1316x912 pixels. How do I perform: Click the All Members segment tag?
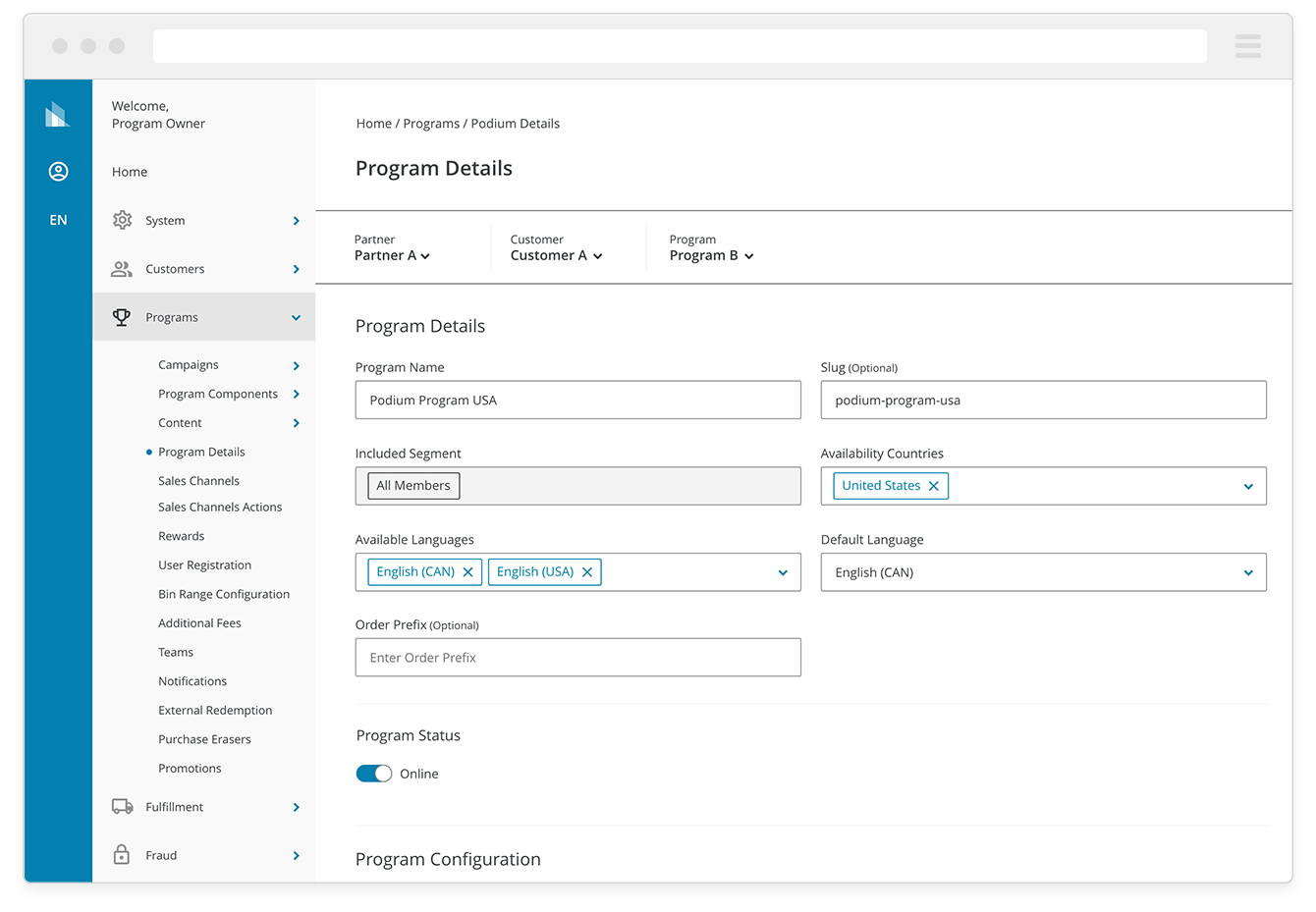click(413, 486)
